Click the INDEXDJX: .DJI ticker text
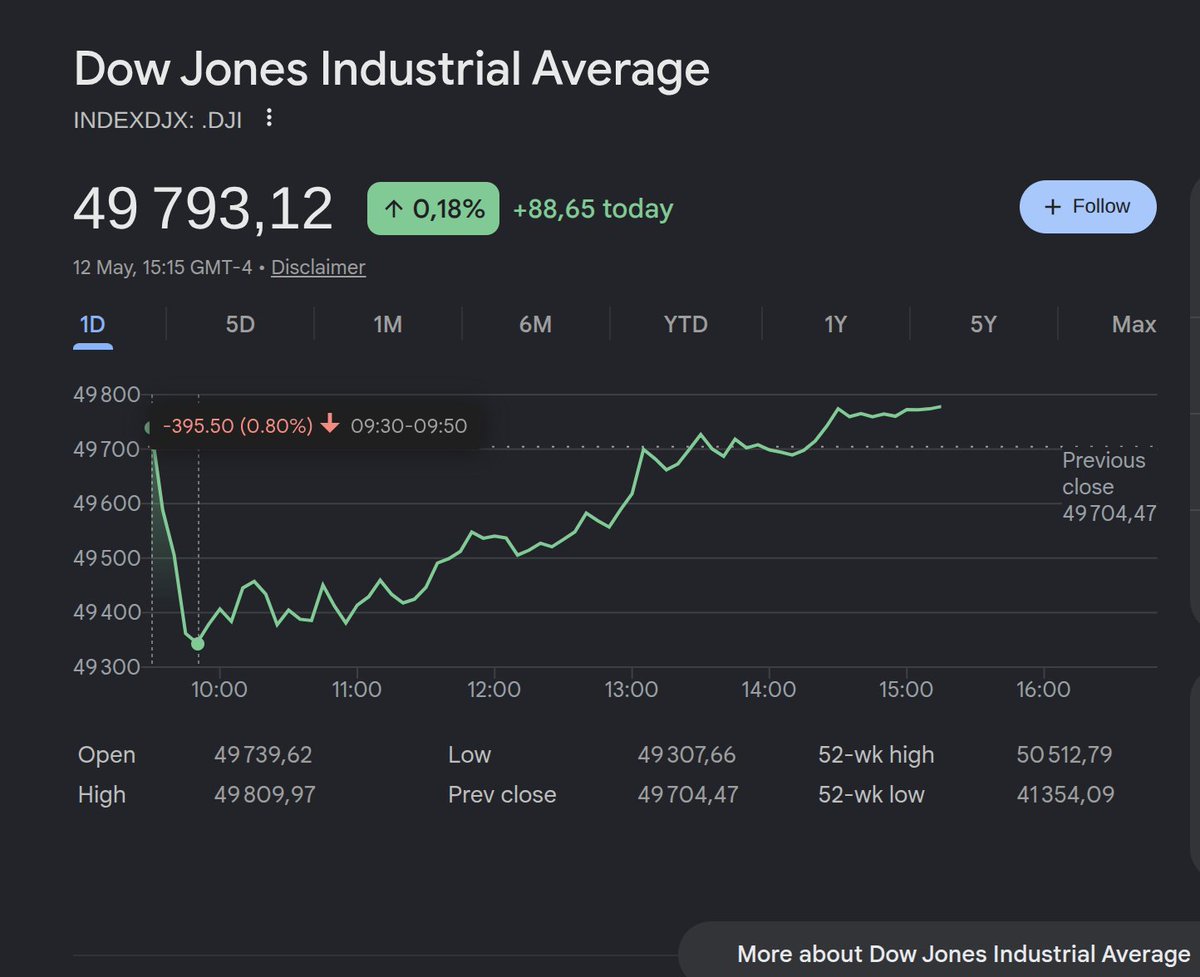 coord(159,119)
